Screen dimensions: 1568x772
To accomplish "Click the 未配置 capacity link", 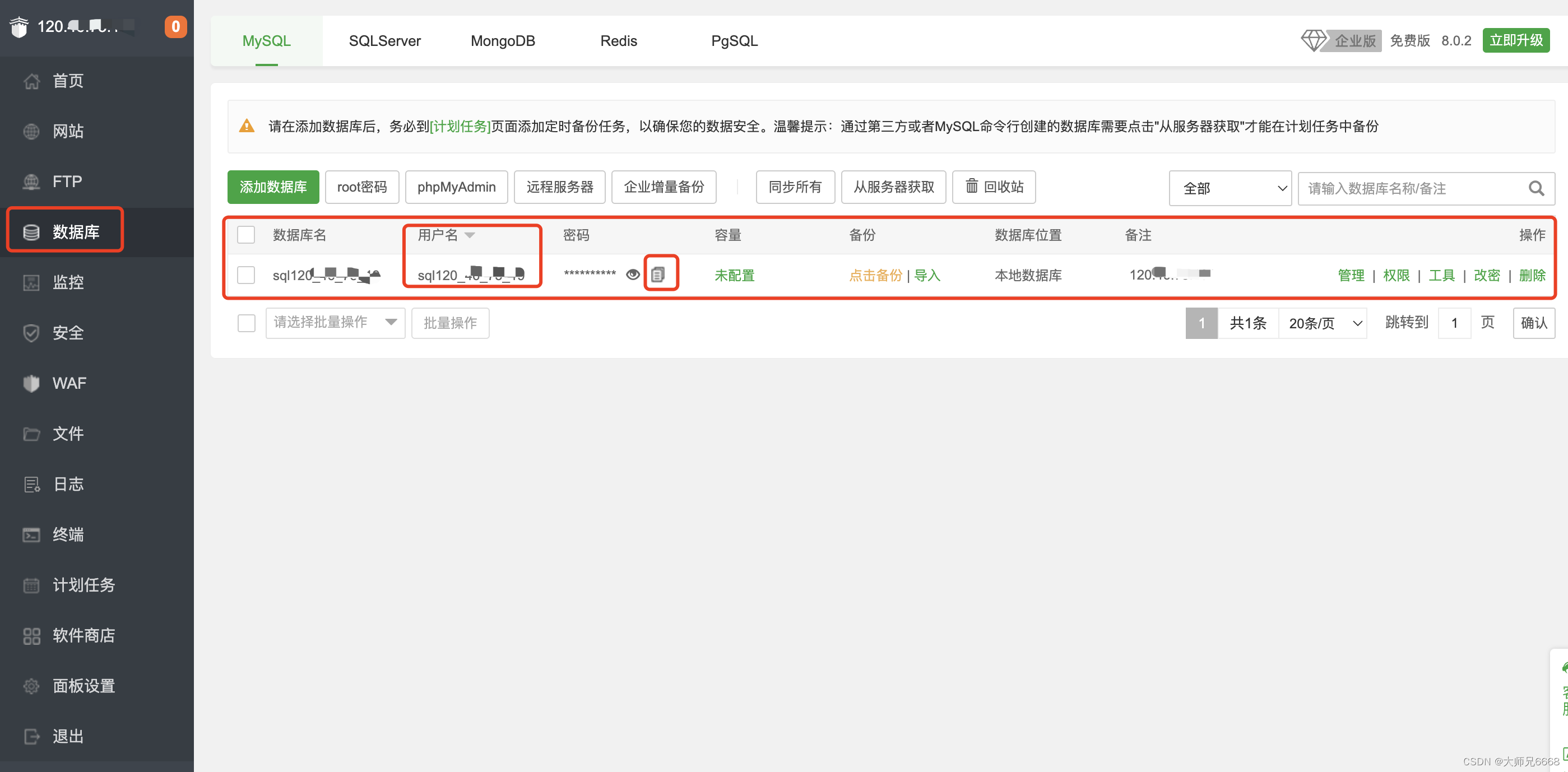I will click(x=734, y=275).
